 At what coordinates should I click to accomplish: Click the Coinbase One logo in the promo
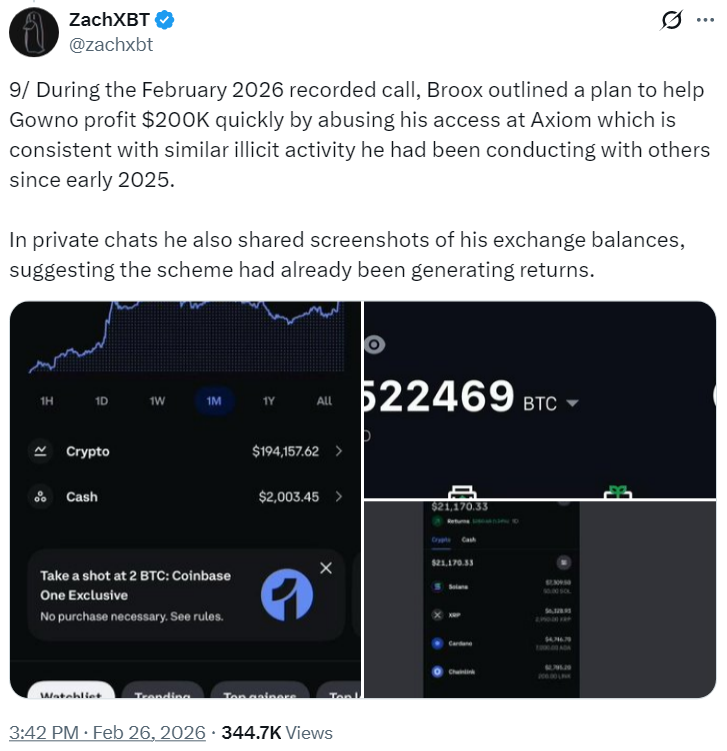point(286,595)
